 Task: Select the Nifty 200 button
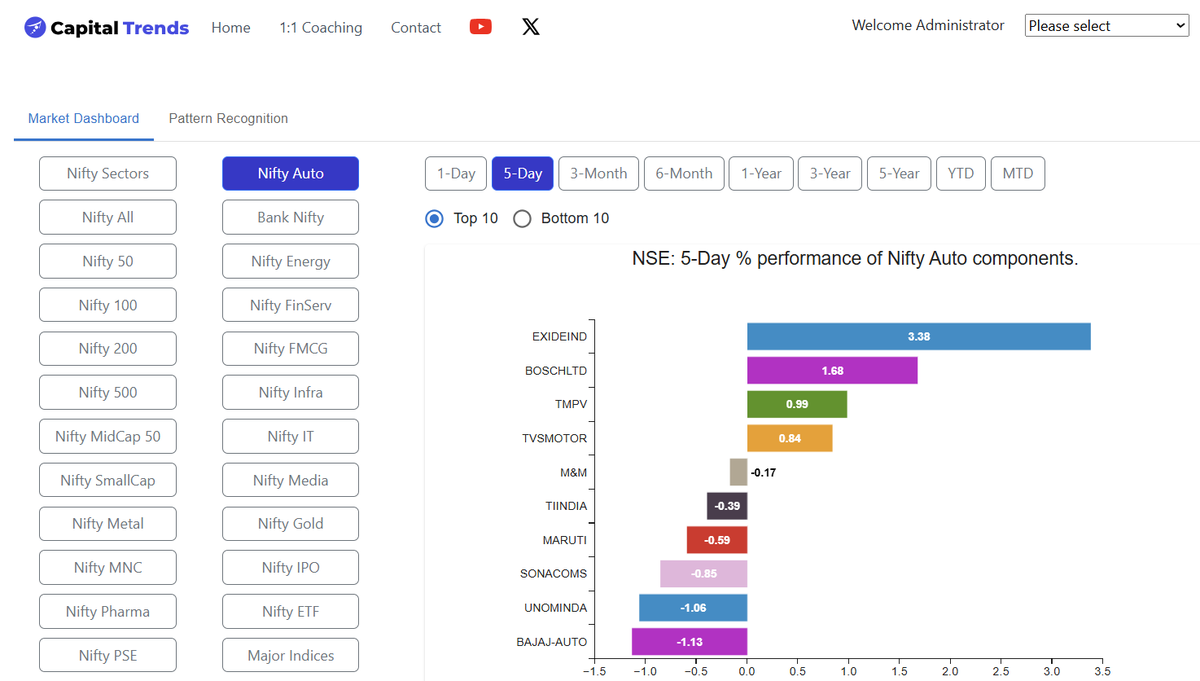coord(108,348)
